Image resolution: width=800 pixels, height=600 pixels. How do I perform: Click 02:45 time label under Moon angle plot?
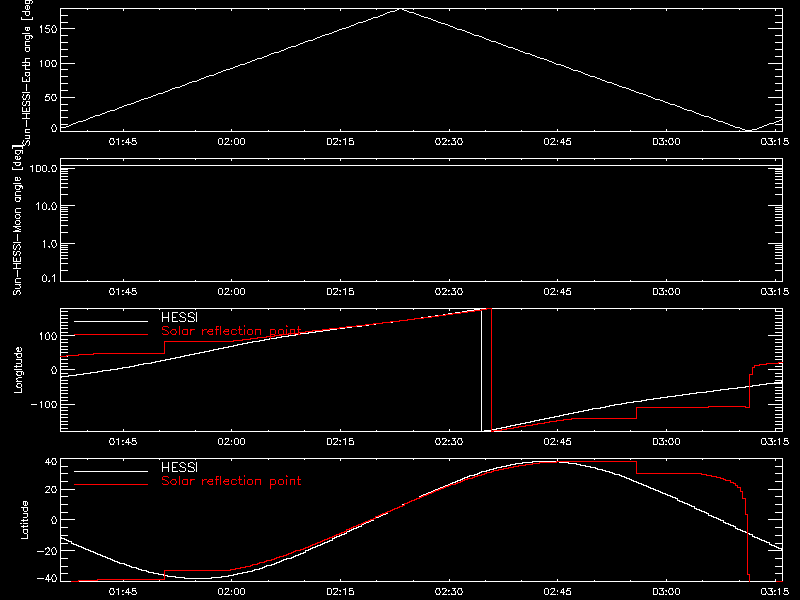pyautogui.click(x=558, y=291)
